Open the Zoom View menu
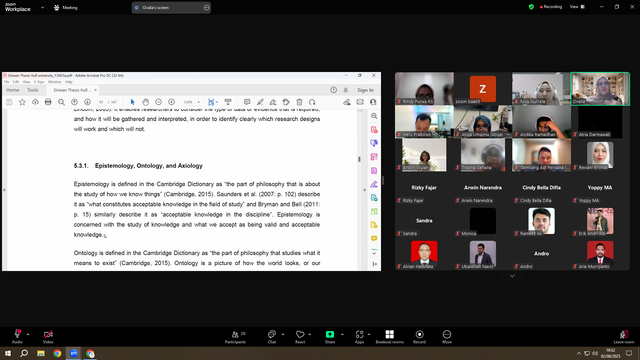The height and width of the screenshot is (360, 640). 577,7
